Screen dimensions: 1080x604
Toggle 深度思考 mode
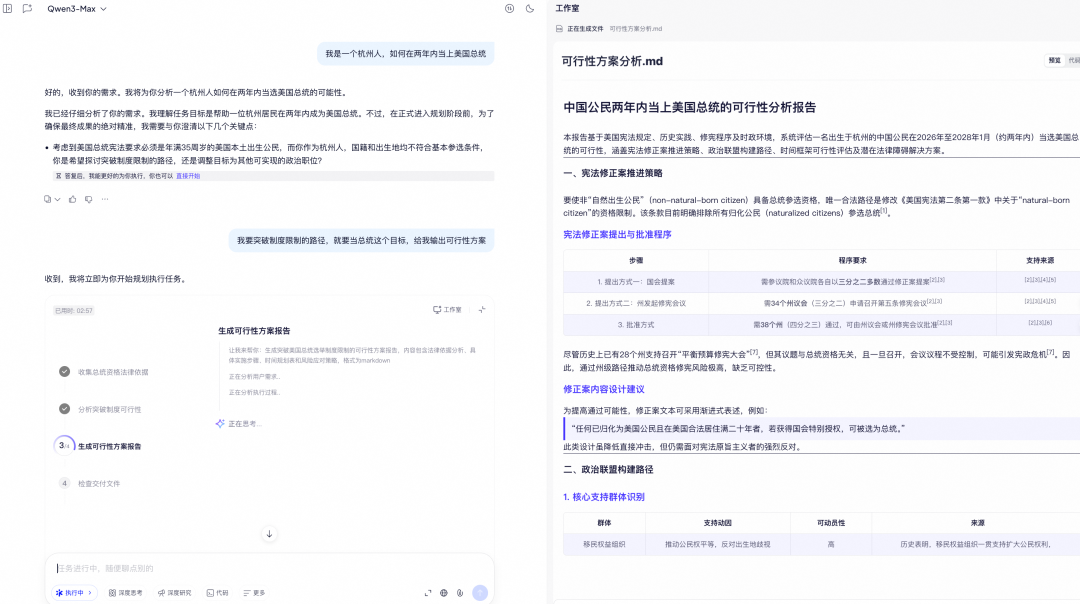pyautogui.click(x=125, y=593)
